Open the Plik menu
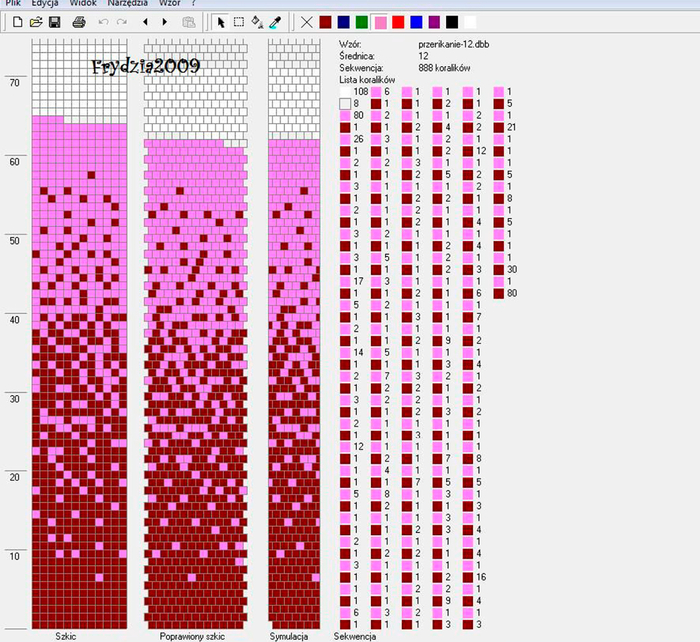 (13, 3)
